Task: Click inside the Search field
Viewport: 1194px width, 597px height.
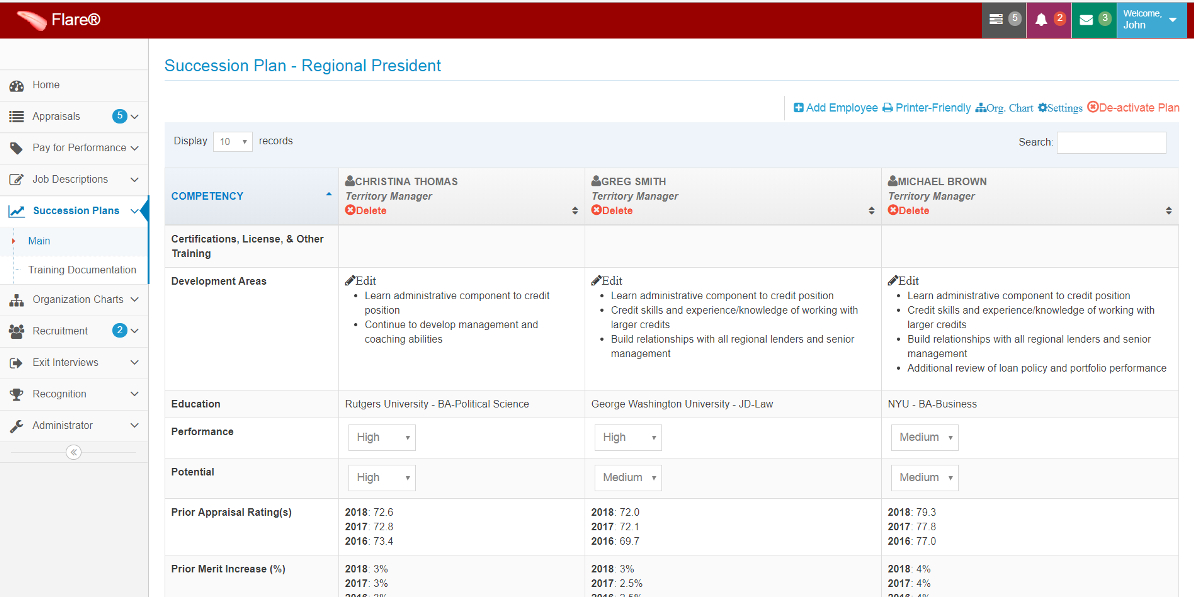Action: 1112,142
